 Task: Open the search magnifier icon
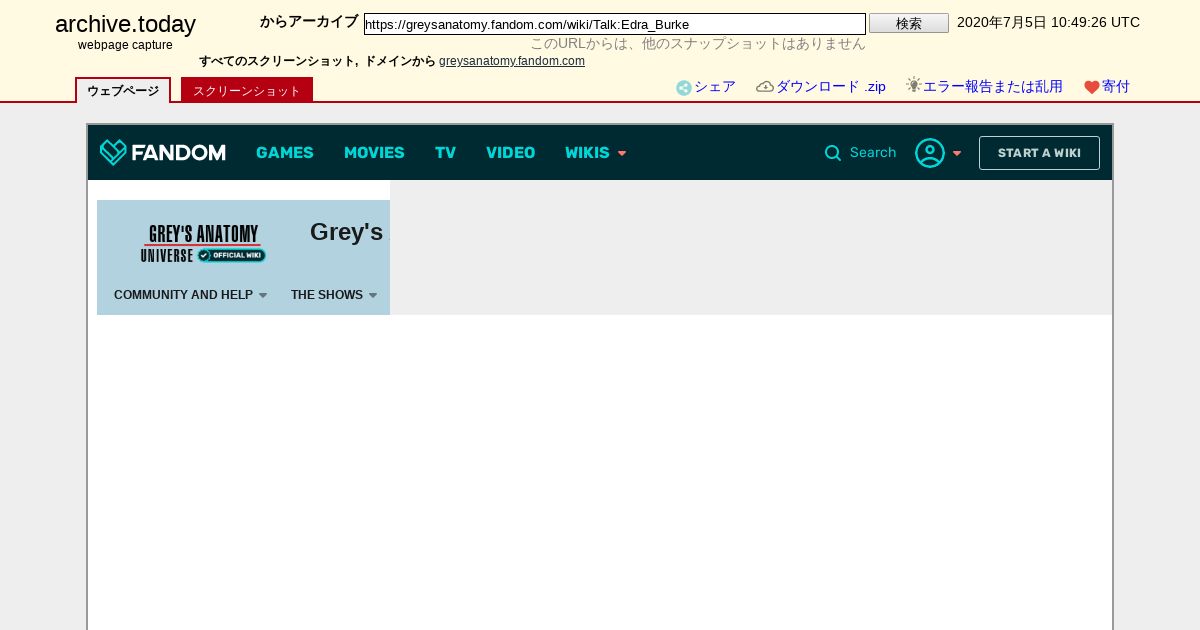pyautogui.click(x=833, y=153)
